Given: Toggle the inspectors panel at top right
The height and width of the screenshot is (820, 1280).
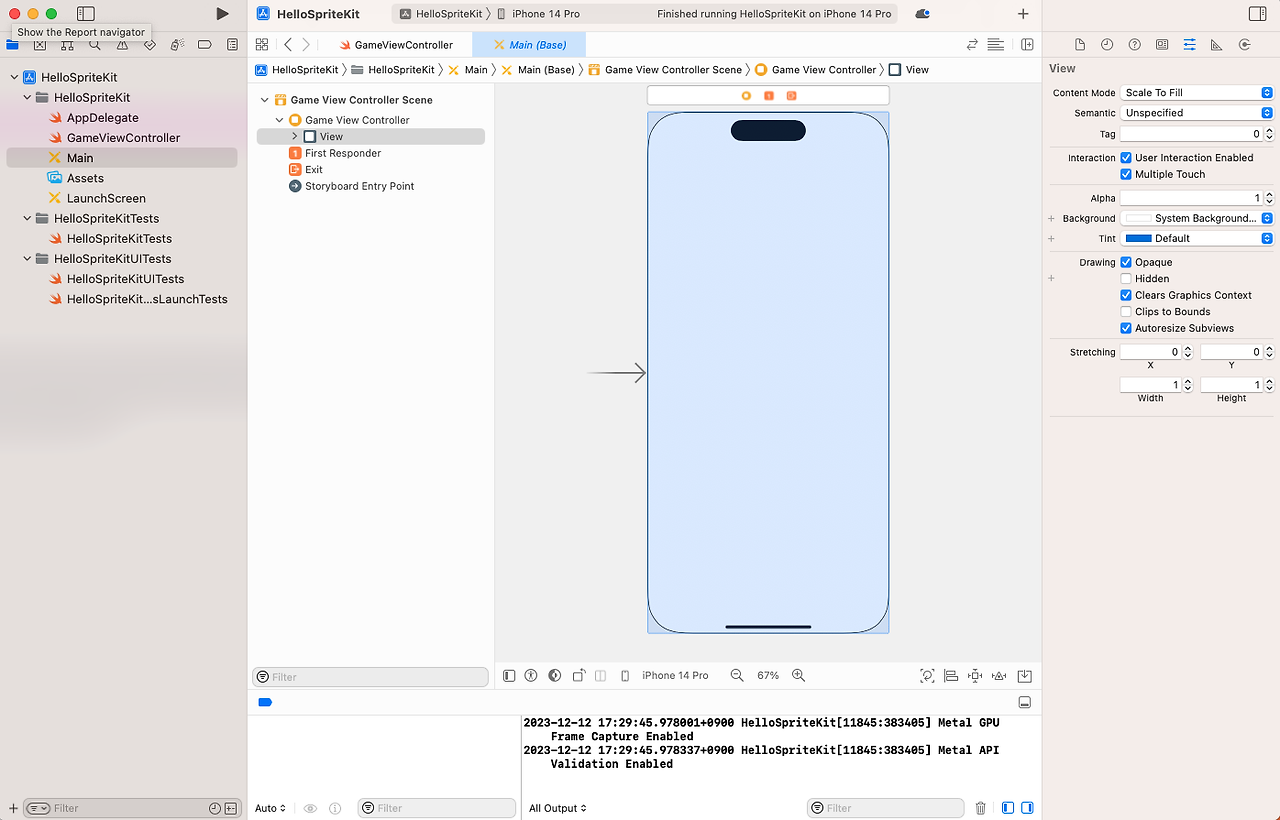Looking at the screenshot, I should 1257,14.
